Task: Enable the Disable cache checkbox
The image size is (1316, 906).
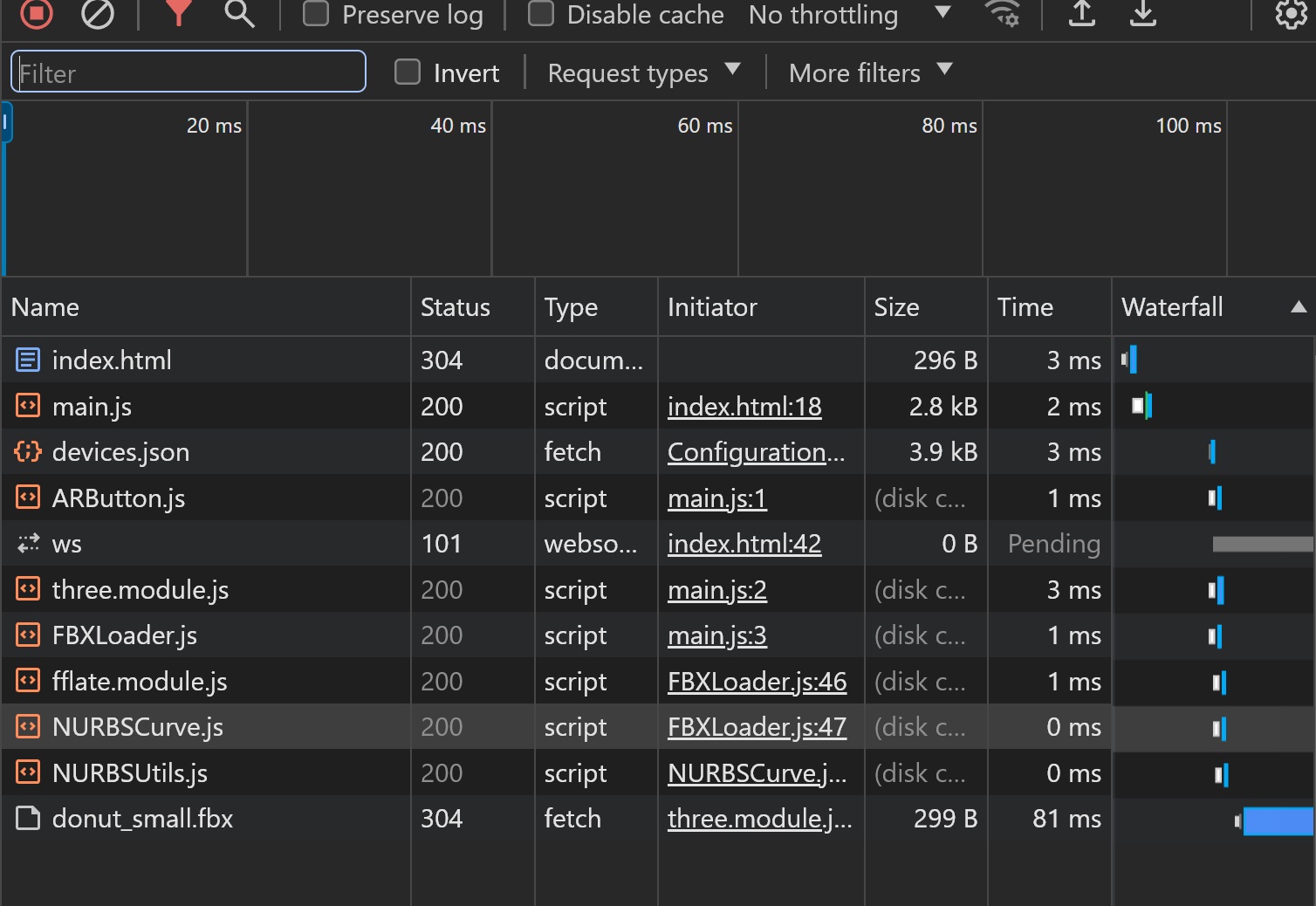Action: [x=541, y=14]
